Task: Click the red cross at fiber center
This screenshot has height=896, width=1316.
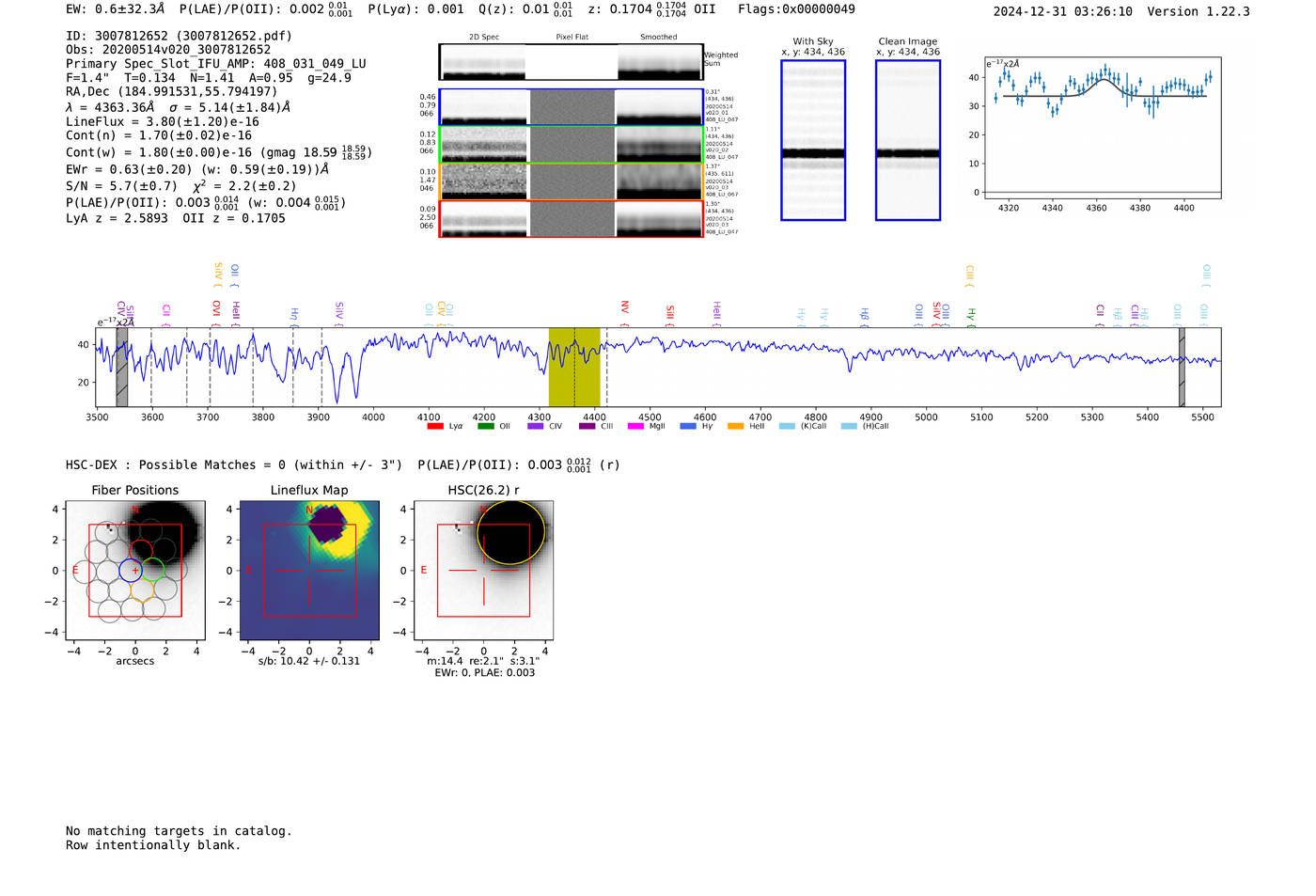Action: click(x=135, y=571)
